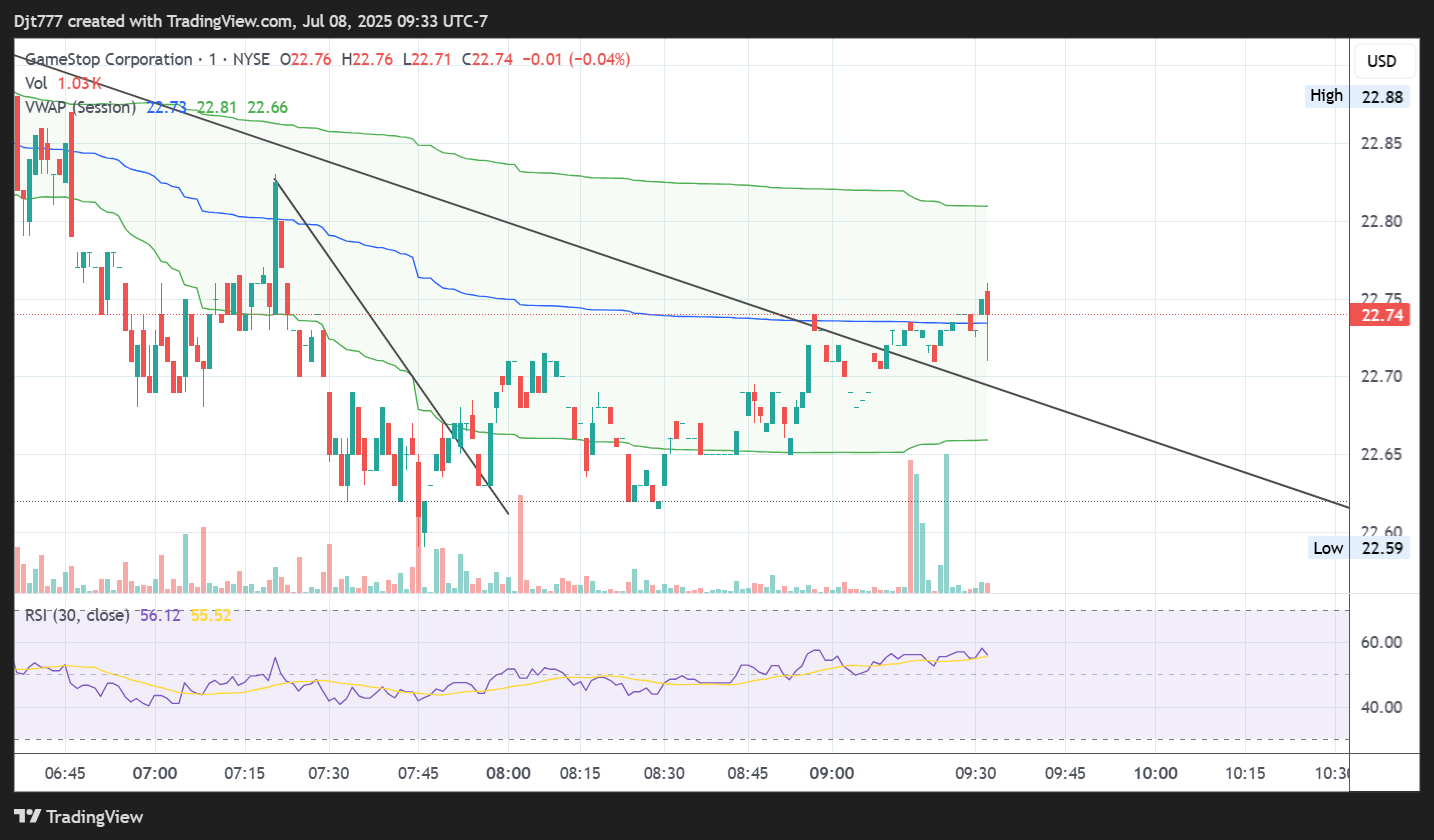Select the GameStop Corporation symbol title
1434x840 pixels.
point(109,59)
